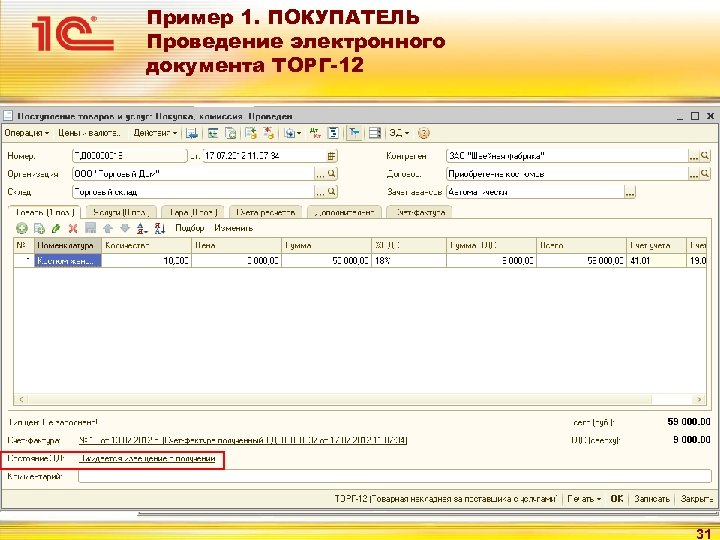Click the select button for Склад
Image resolution: width=720 pixels, height=540 pixels.
click(x=320, y=192)
